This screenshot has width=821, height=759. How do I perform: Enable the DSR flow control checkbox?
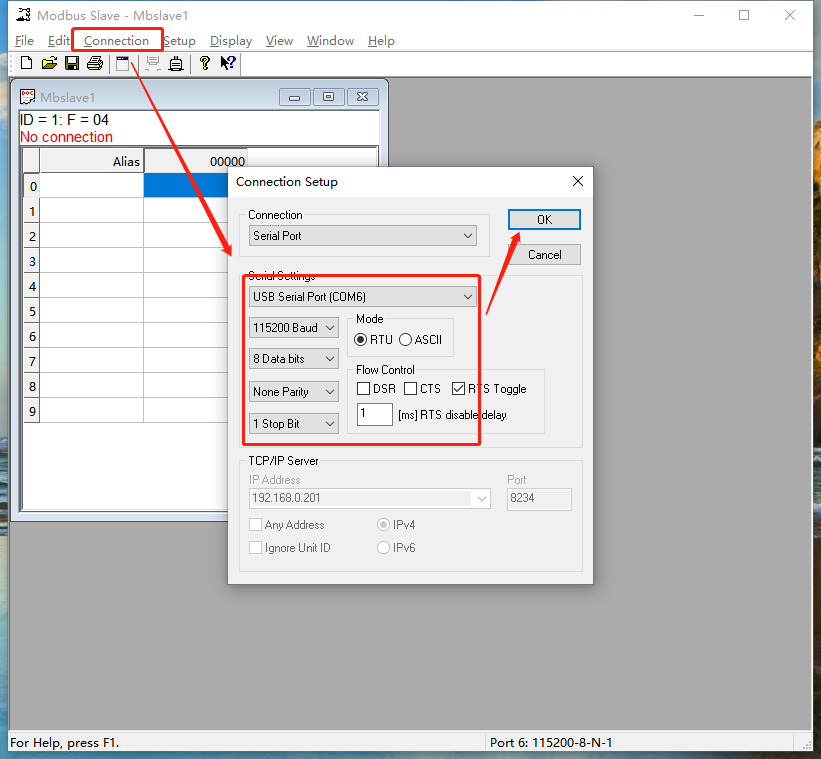(364, 389)
